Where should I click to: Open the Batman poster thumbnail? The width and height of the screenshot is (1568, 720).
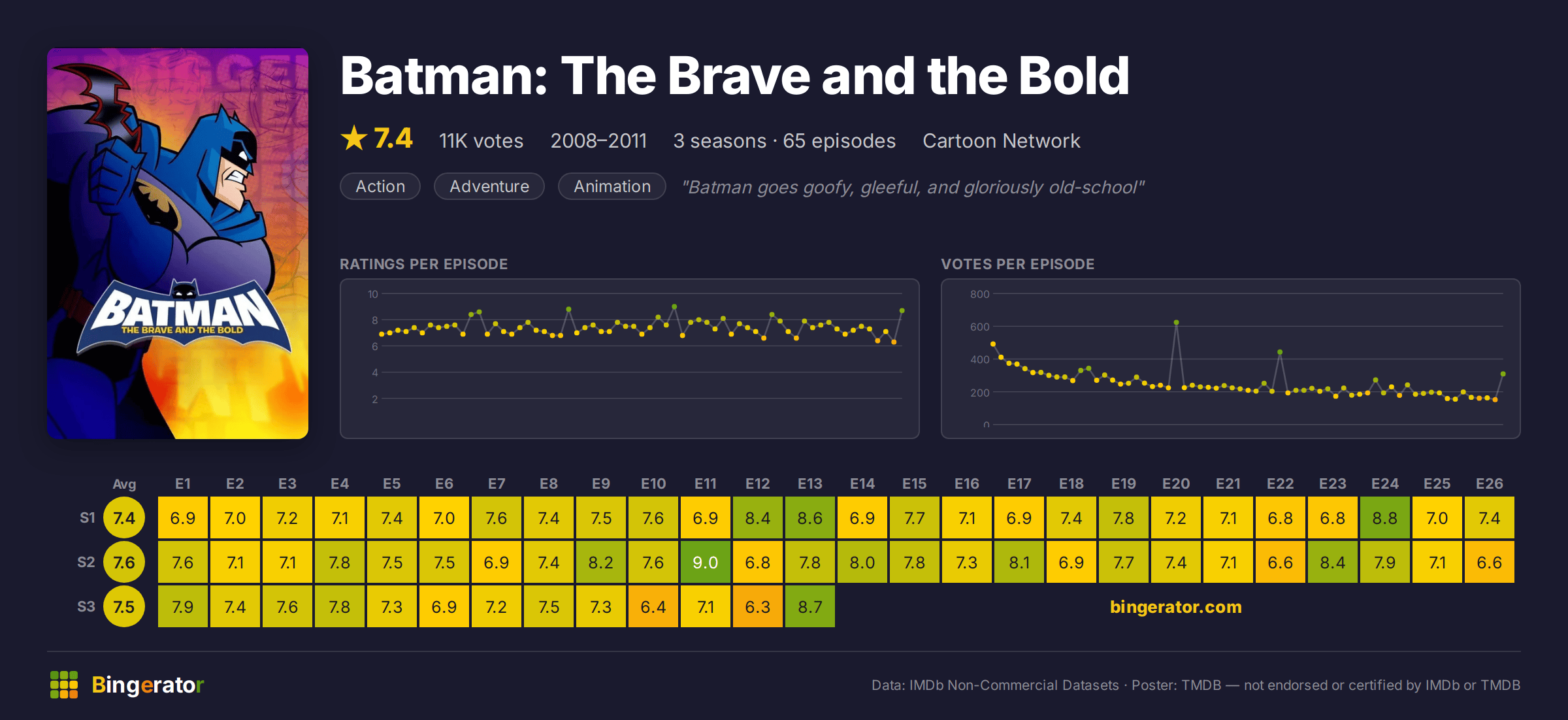coord(178,243)
